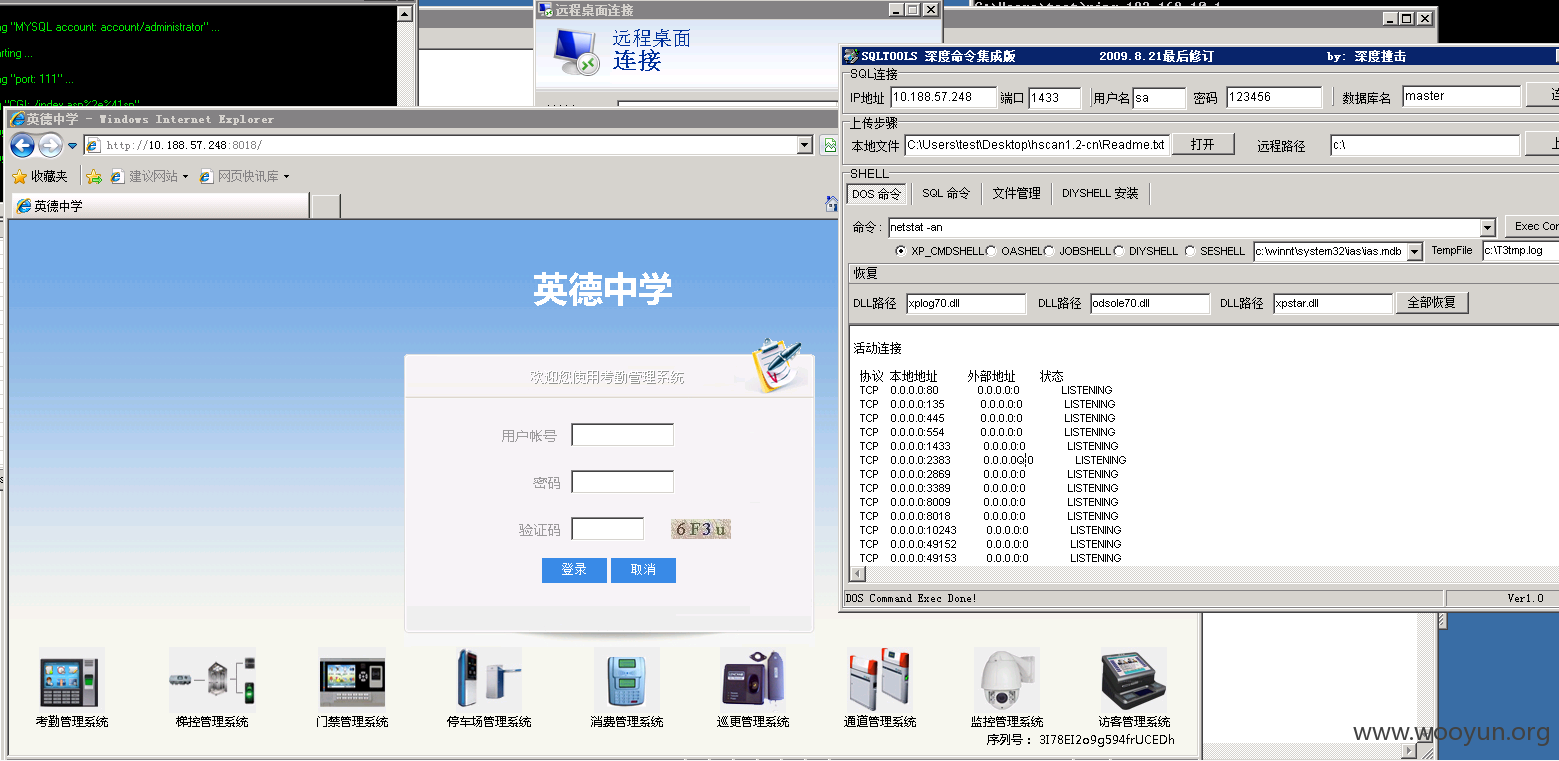Open the IE recent pages dropdown arrow

point(72,146)
